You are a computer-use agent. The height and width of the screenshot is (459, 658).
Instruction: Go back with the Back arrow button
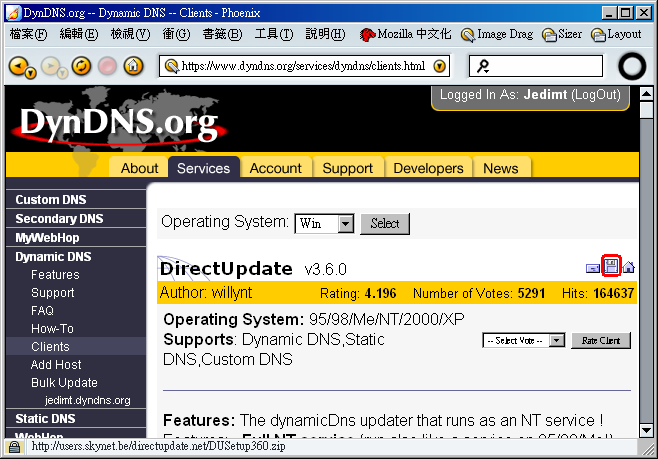(18, 66)
